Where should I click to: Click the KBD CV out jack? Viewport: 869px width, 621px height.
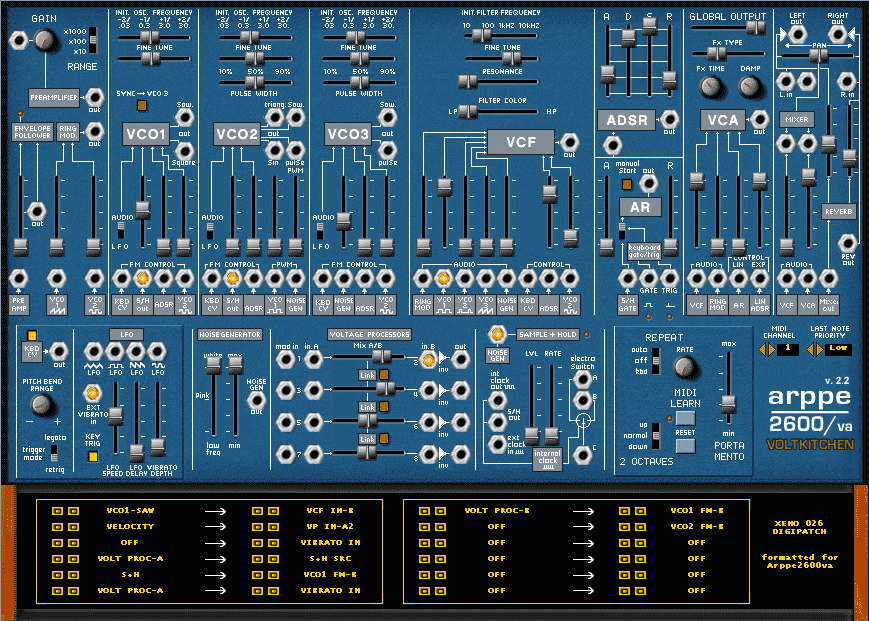coord(58,351)
